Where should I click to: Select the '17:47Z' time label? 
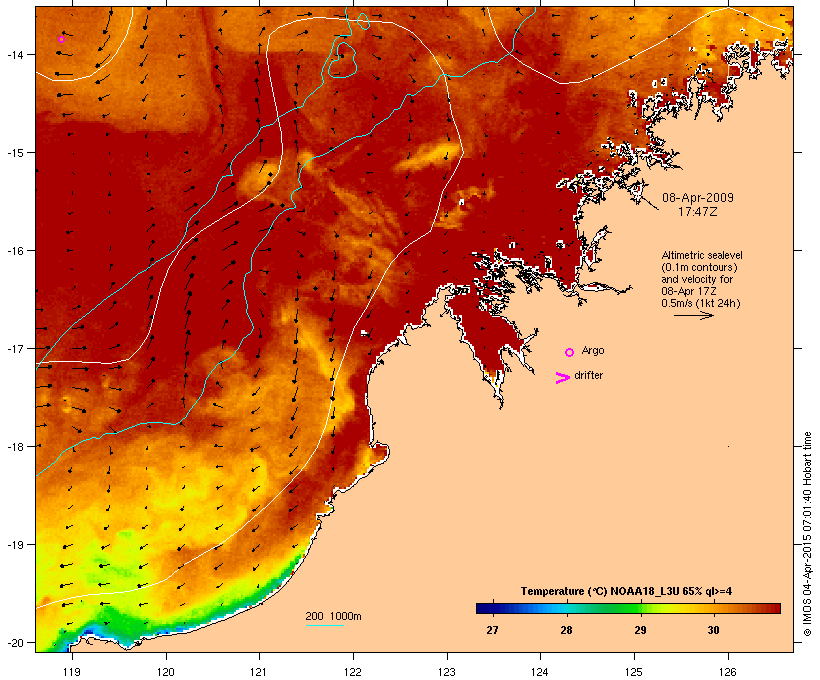(x=698, y=212)
